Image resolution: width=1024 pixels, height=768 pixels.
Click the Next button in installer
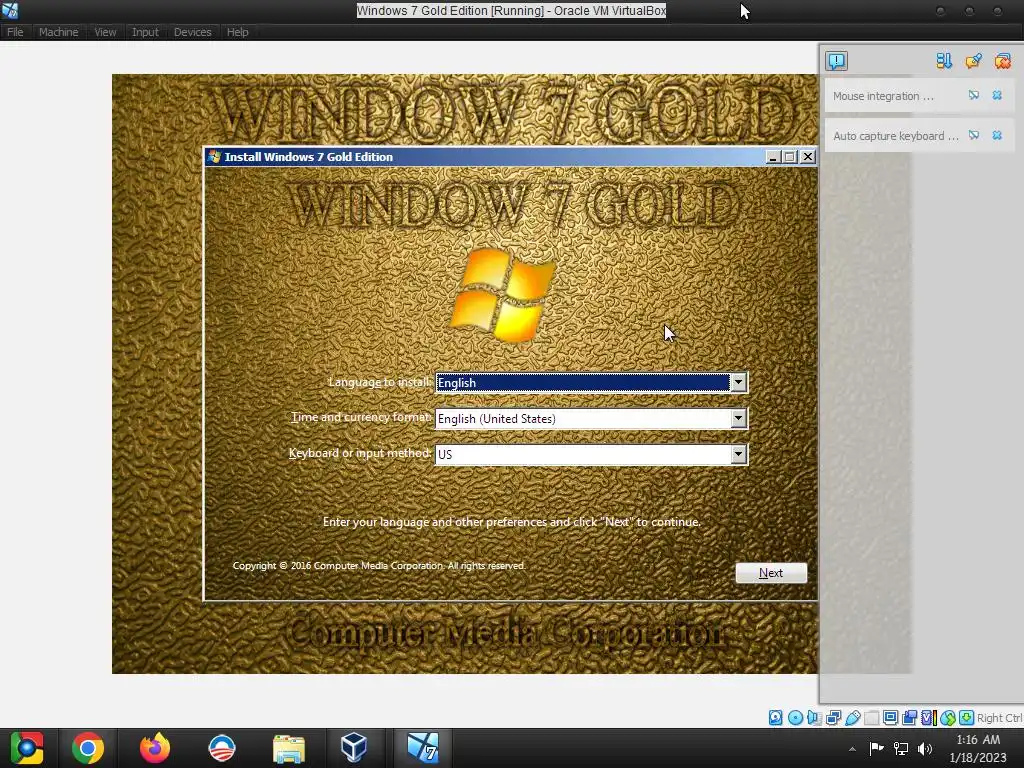pyautogui.click(x=771, y=573)
